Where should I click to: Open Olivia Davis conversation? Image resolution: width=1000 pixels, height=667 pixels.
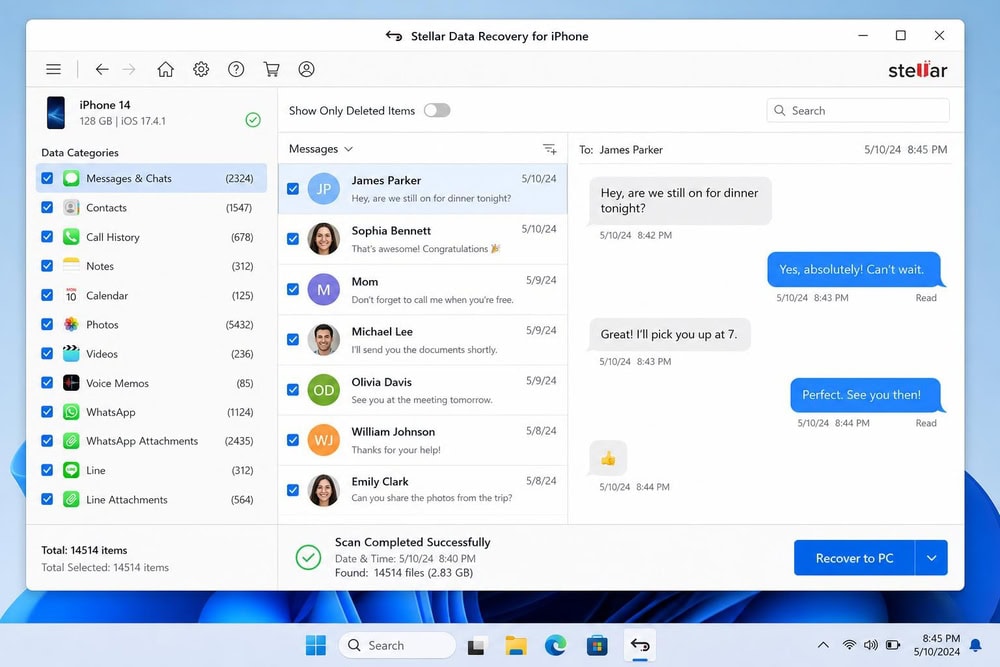tap(423, 390)
